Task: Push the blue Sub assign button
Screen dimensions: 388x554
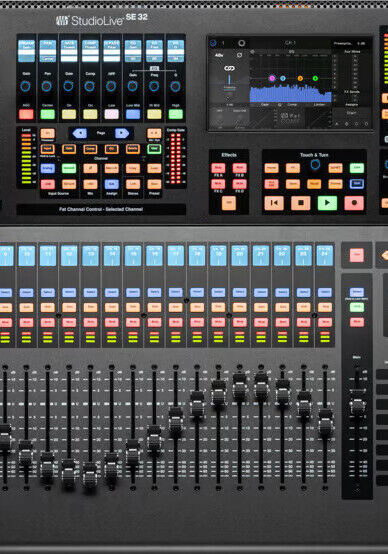Action: click(x=112, y=184)
